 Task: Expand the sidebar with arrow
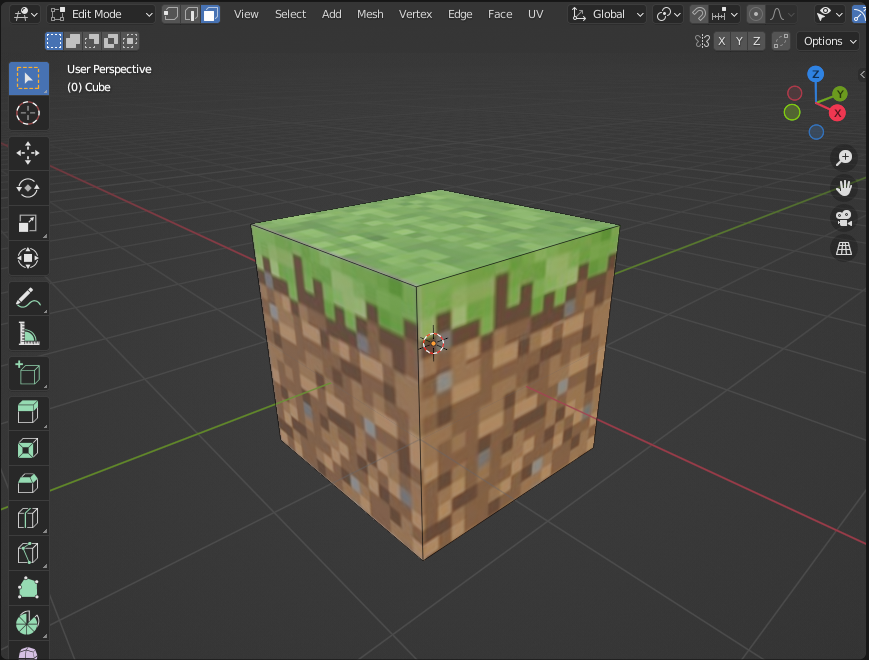click(863, 74)
